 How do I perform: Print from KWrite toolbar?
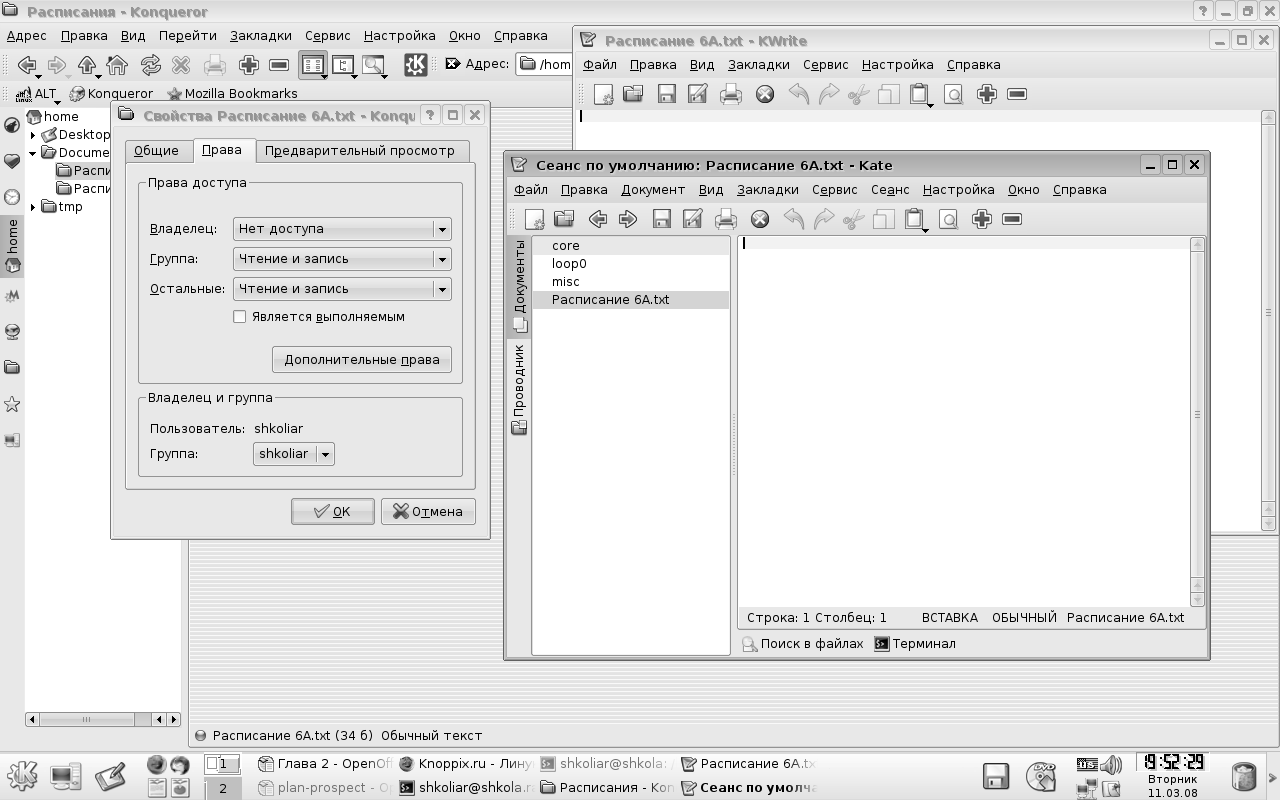point(731,94)
